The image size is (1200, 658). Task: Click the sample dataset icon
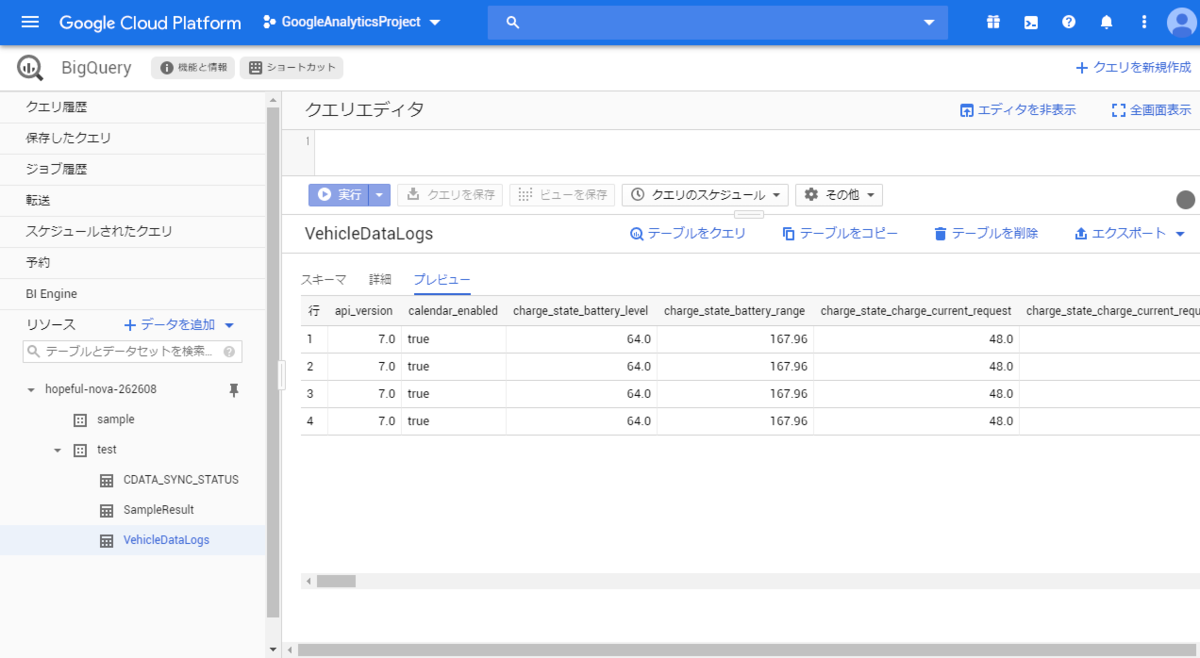[x=81, y=420]
